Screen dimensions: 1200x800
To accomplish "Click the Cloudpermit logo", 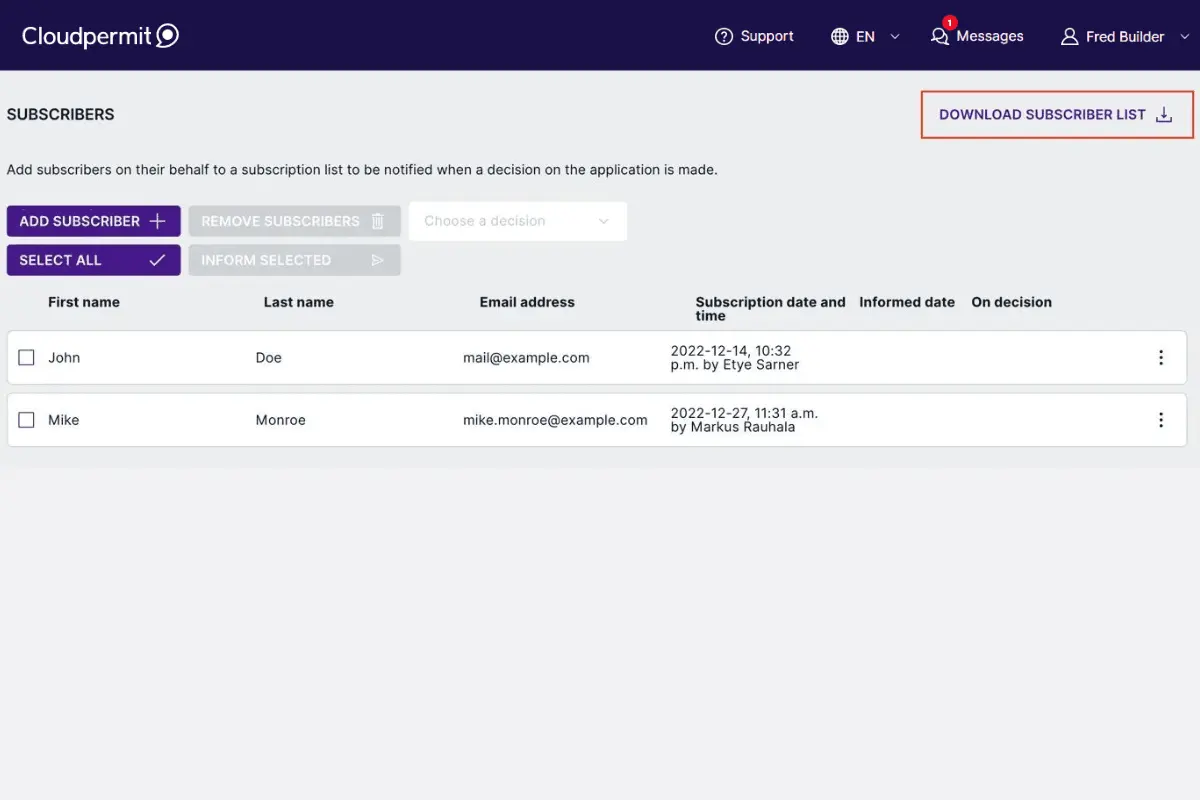I will point(100,36).
